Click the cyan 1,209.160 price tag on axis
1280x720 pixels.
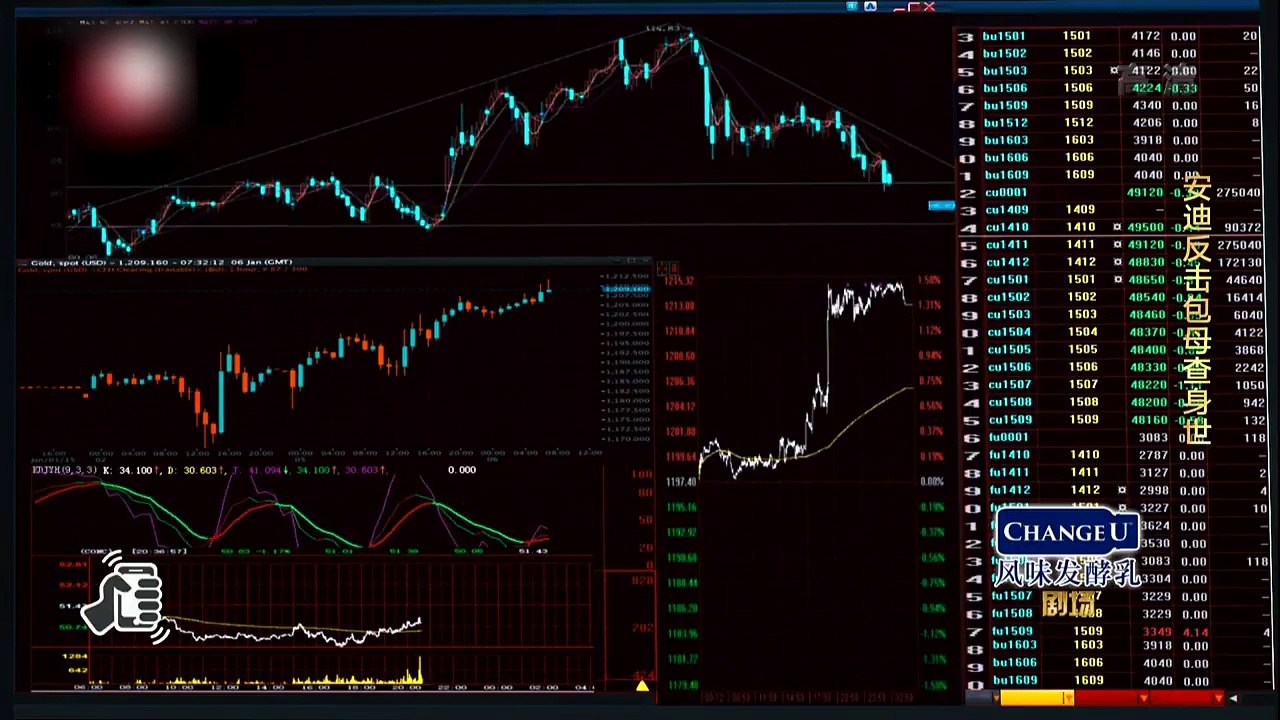625,289
